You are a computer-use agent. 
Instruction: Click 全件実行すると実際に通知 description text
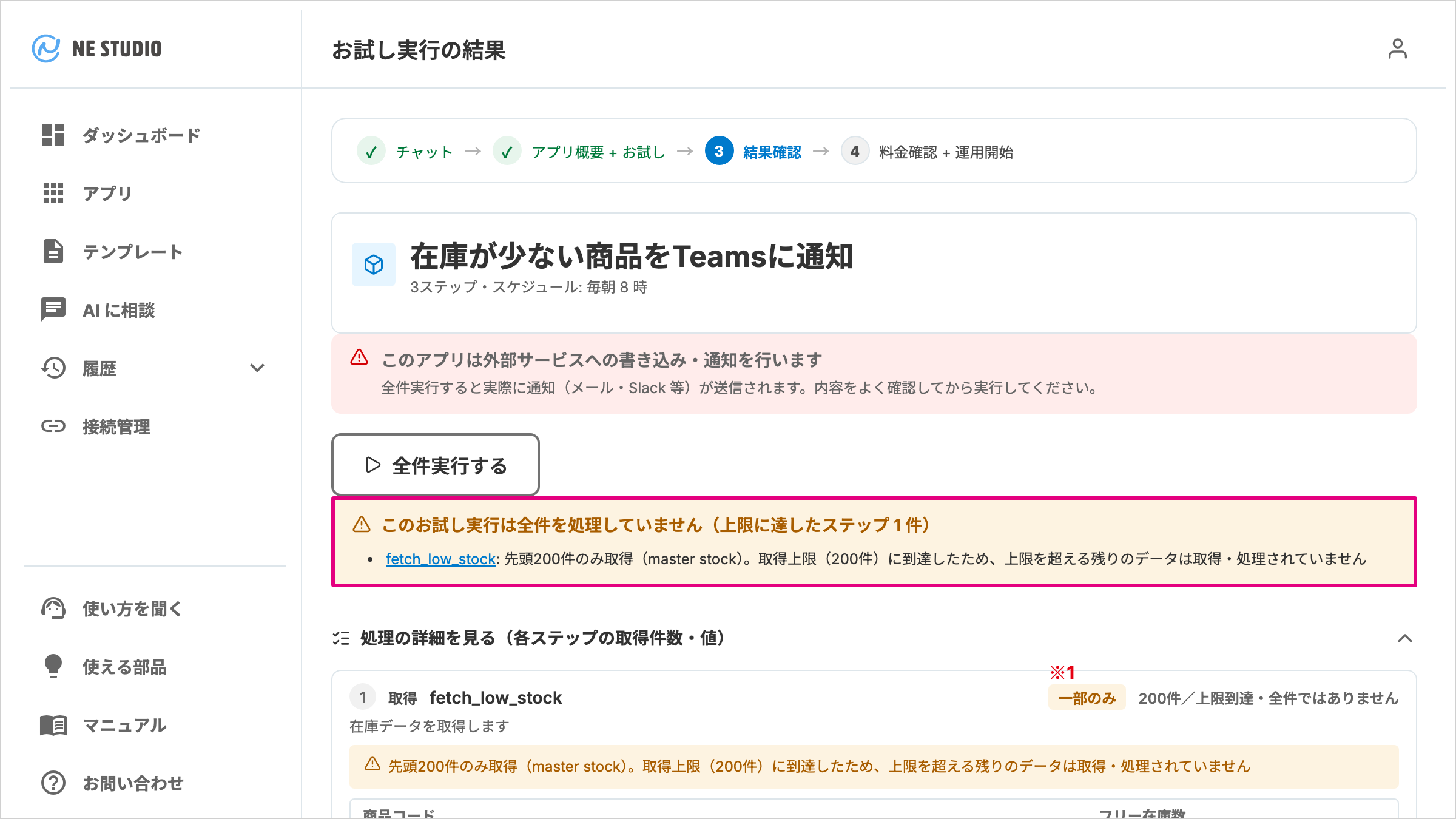coord(740,388)
